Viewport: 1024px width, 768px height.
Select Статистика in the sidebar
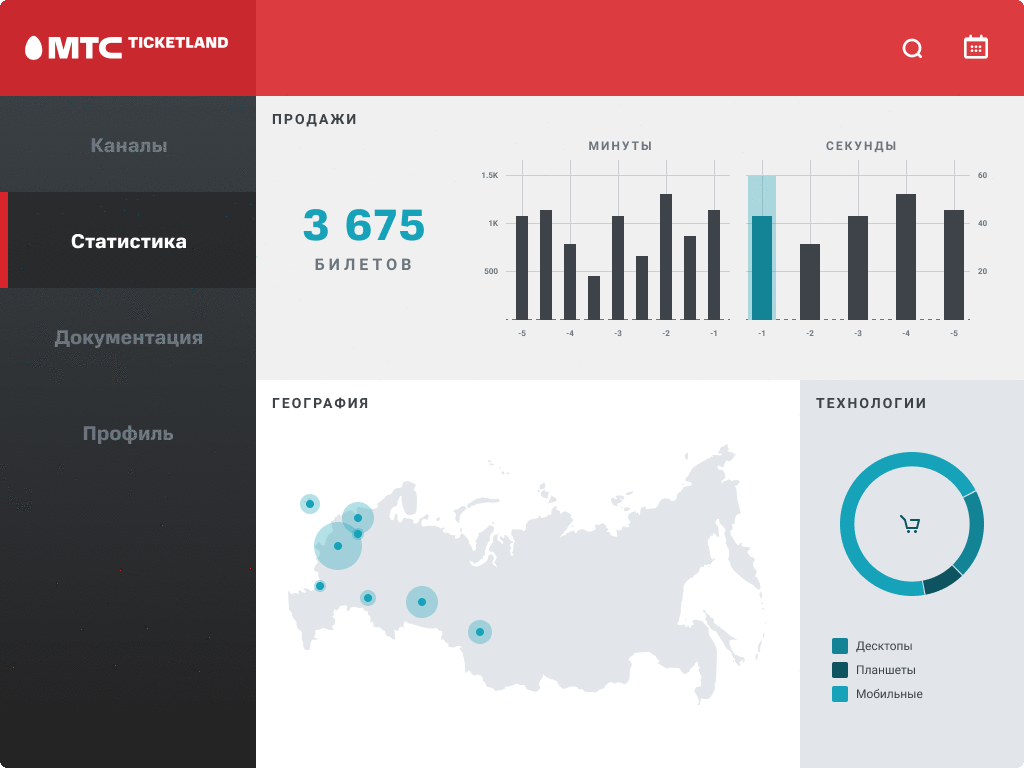tap(128, 241)
